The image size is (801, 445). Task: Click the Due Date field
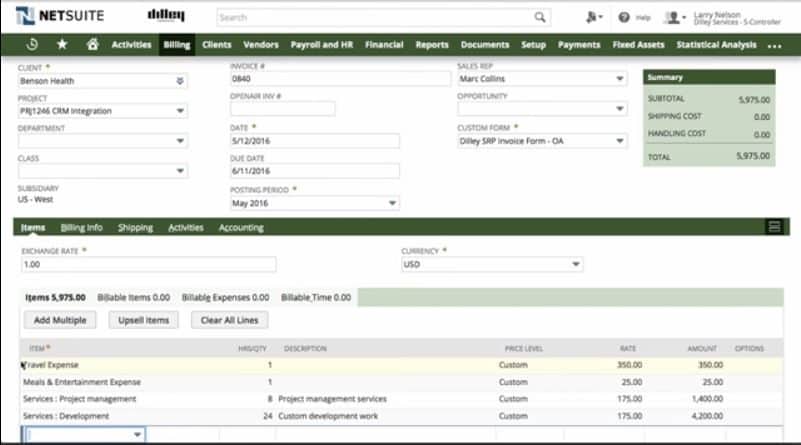315,171
